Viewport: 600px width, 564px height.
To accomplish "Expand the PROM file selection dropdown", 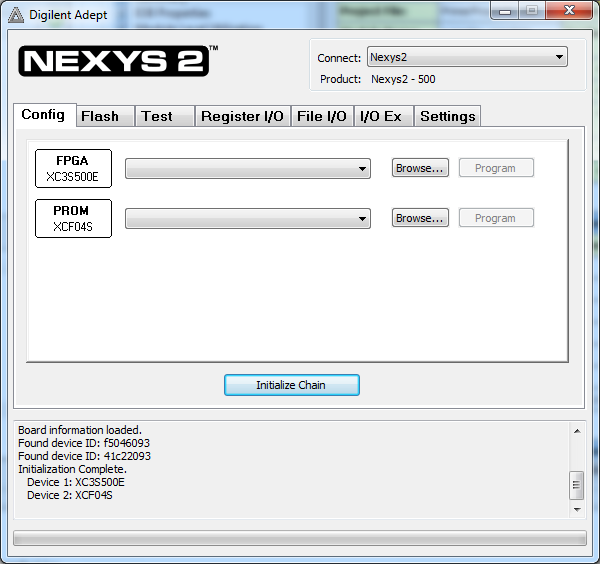I will 248,218.
